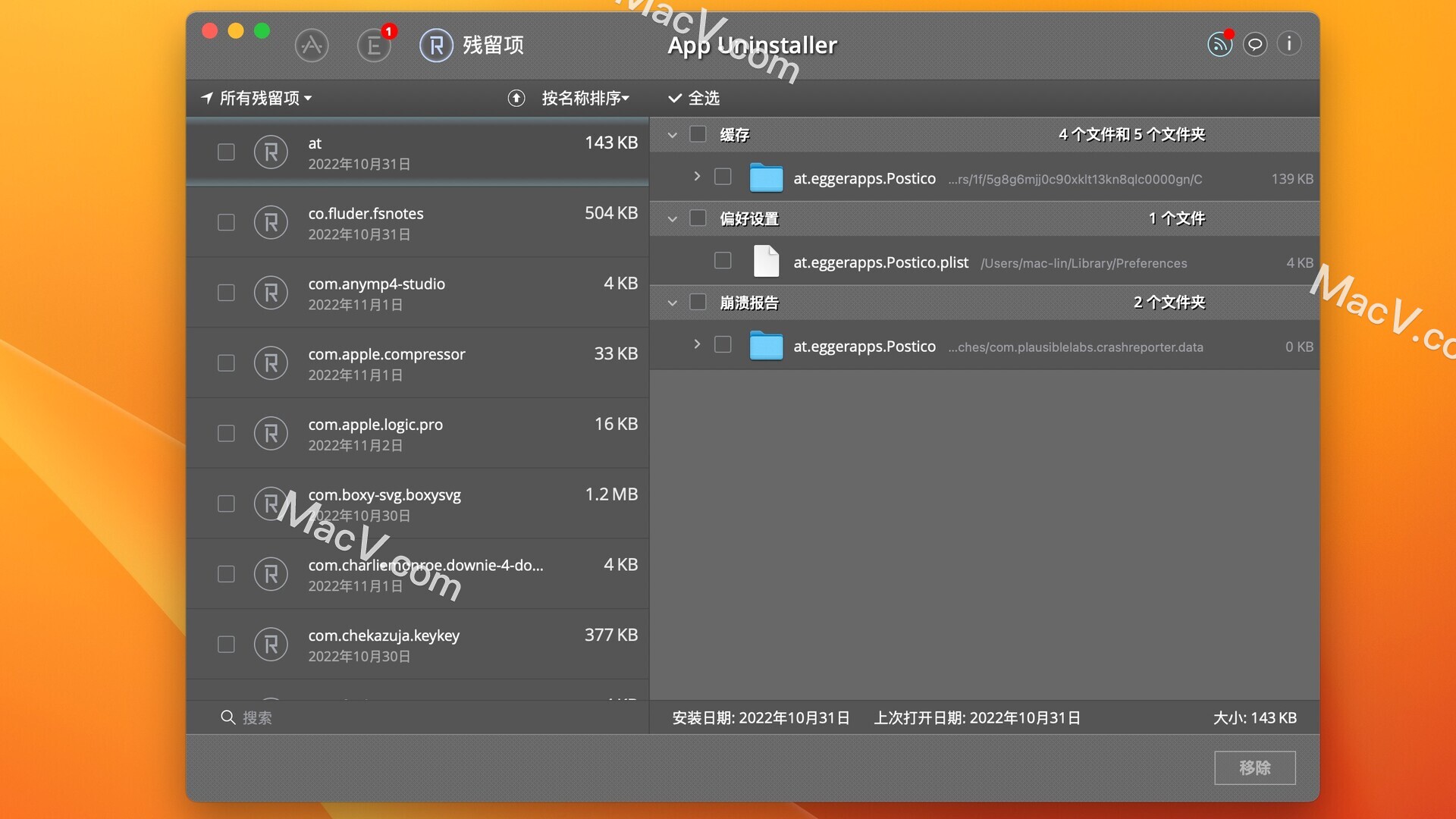Image resolution: width=1456 pixels, height=819 pixels.
Task: Check the box for com.boxy-svg.boxysvg
Action: (226, 504)
